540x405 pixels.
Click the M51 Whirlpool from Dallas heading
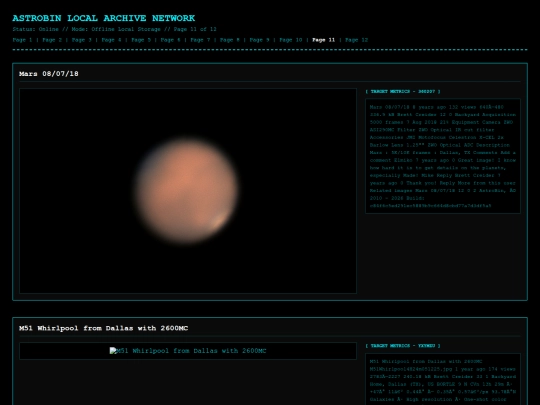click(x=104, y=328)
